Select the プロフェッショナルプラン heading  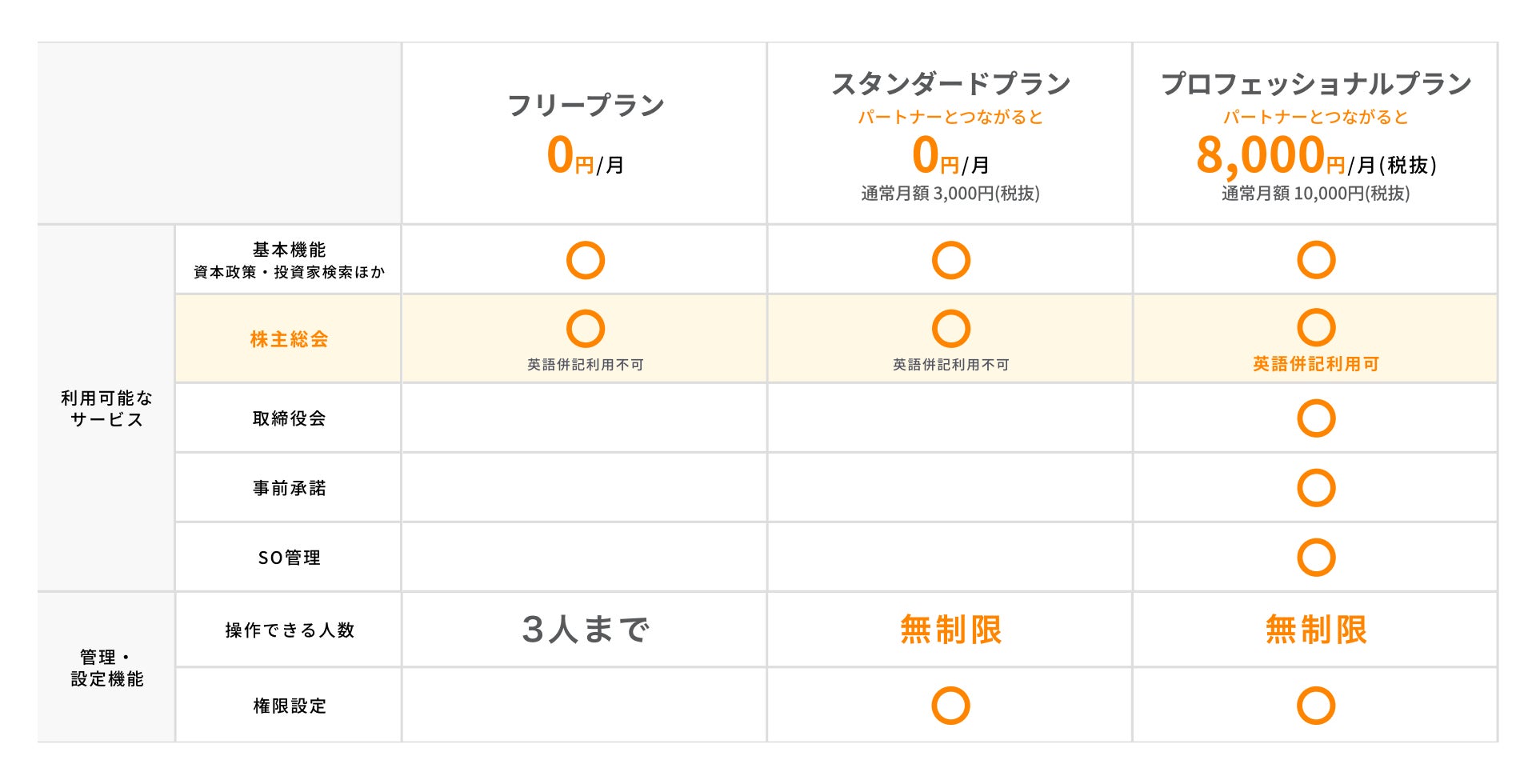tap(1316, 83)
